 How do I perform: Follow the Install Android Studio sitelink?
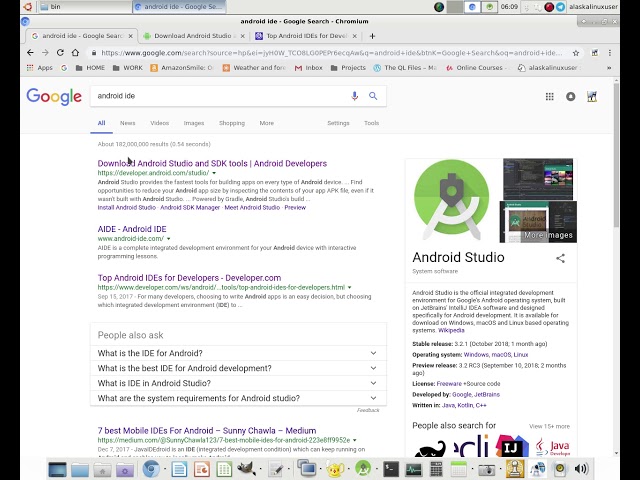[127, 207]
